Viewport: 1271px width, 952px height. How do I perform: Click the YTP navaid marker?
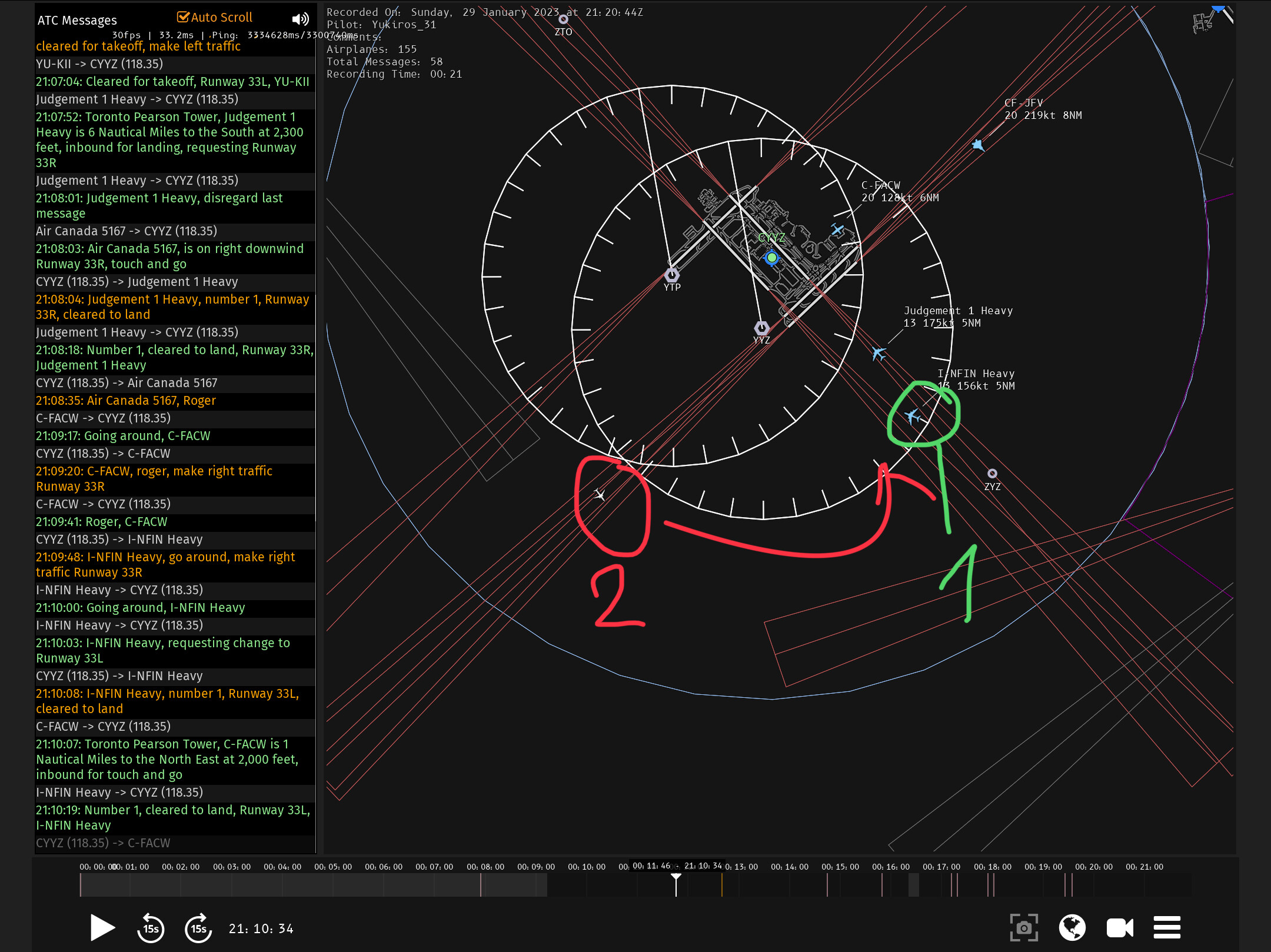[671, 275]
